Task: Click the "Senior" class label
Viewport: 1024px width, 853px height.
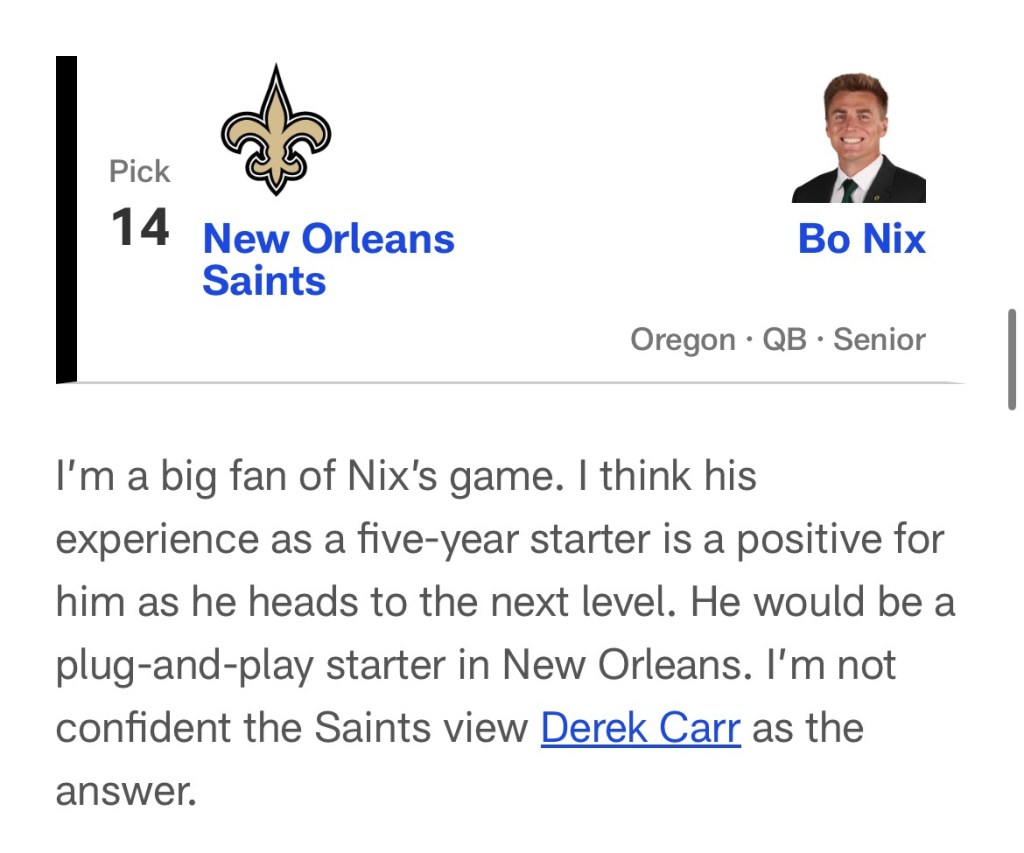Action: coord(879,340)
